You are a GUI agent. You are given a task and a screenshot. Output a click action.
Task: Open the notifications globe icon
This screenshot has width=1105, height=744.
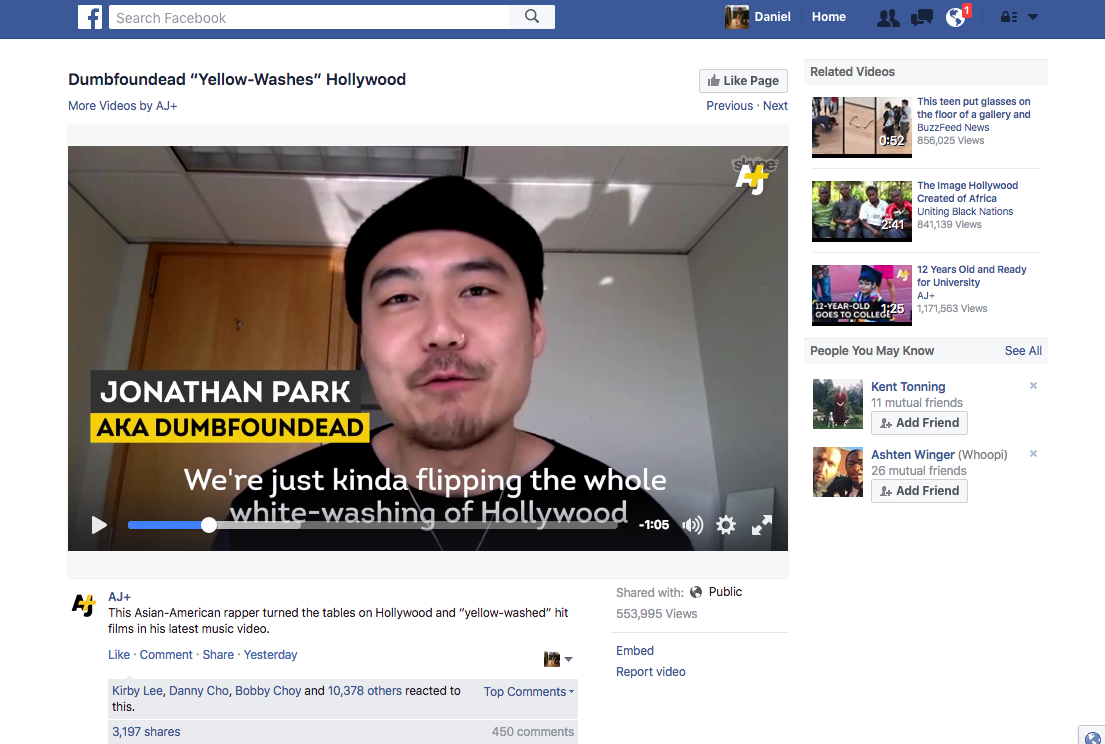tap(956, 18)
